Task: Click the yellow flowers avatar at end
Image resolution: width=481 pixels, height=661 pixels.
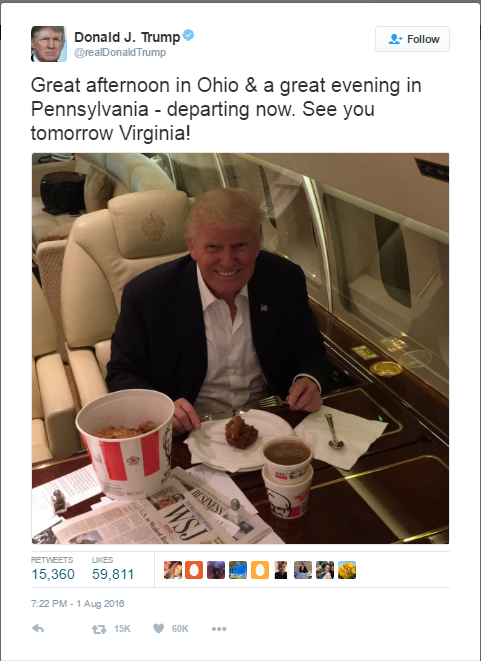Action: (347, 570)
